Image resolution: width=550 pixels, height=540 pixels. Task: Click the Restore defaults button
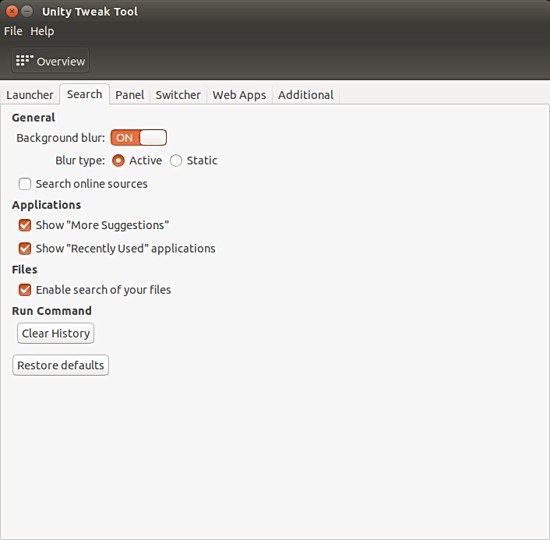tap(61, 365)
